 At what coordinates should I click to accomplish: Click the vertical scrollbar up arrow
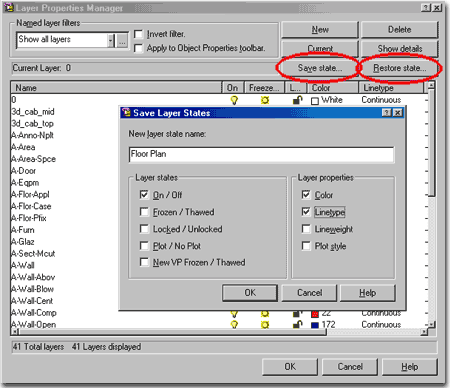431,85
